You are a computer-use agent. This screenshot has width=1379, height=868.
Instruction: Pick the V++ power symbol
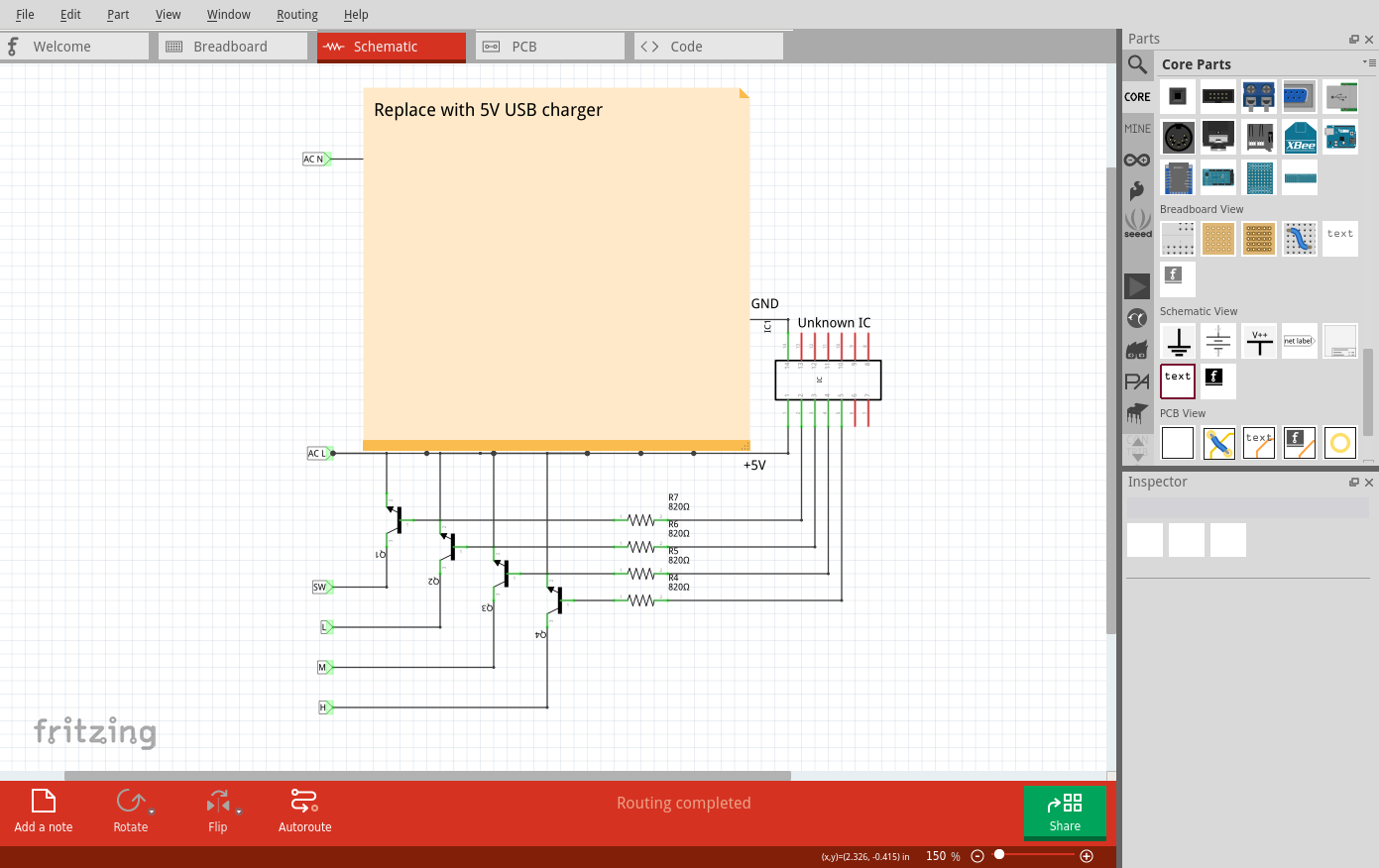click(1259, 341)
